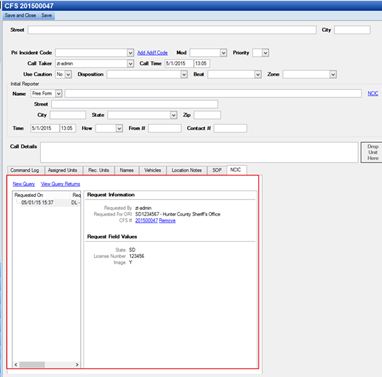
Task: Open the Use Caution dropdown
Action: point(68,74)
